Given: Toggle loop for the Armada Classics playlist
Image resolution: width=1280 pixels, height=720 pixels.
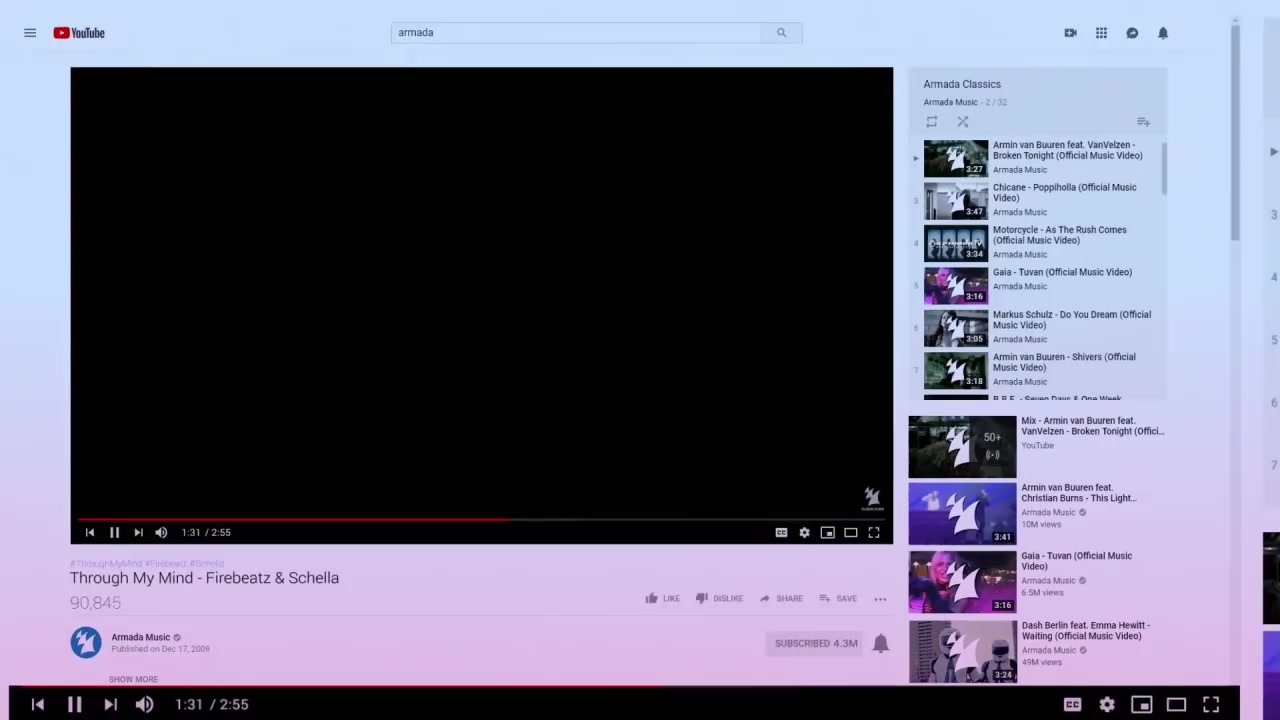Looking at the screenshot, I should [x=931, y=122].
